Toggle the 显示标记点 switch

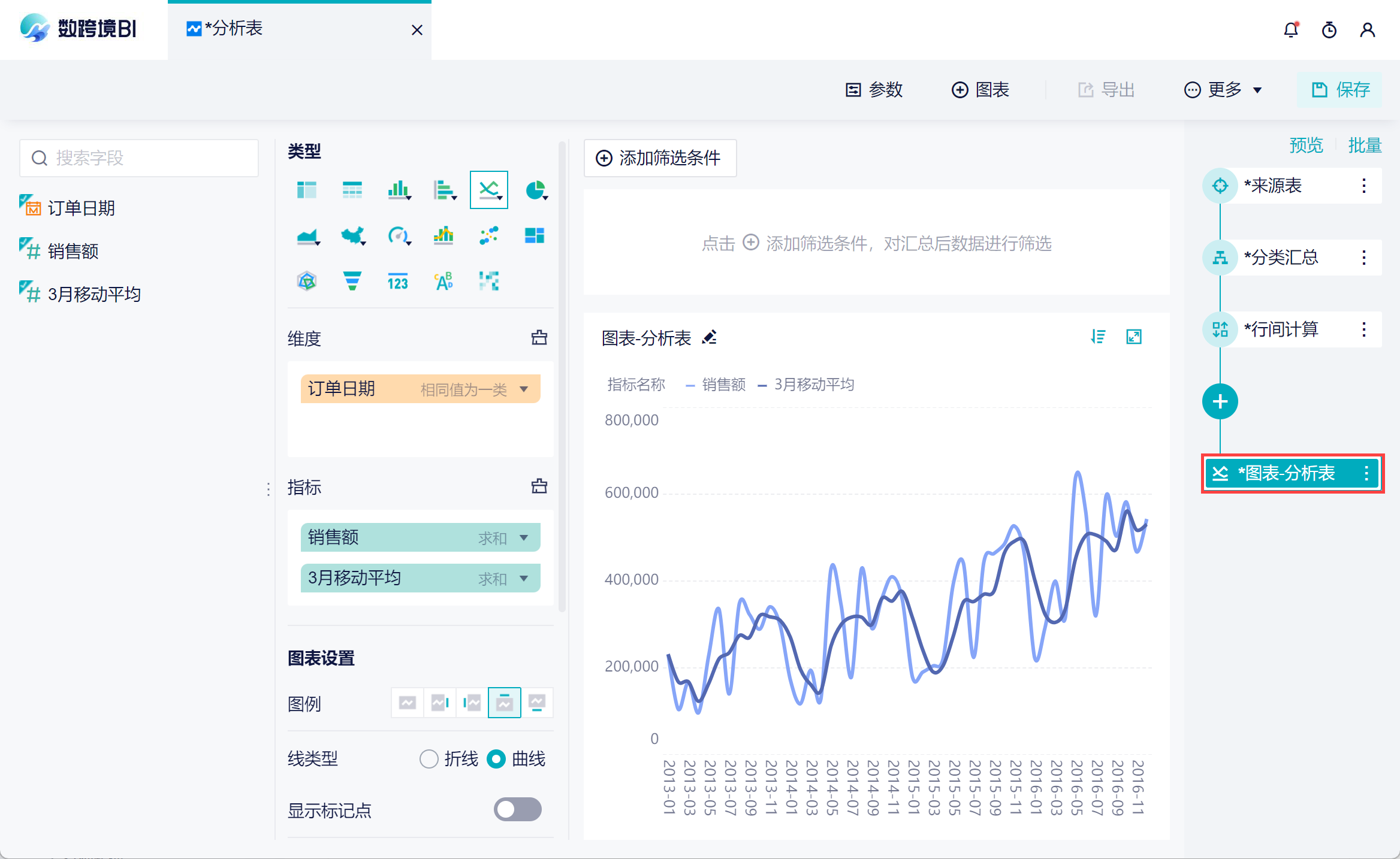517,809
